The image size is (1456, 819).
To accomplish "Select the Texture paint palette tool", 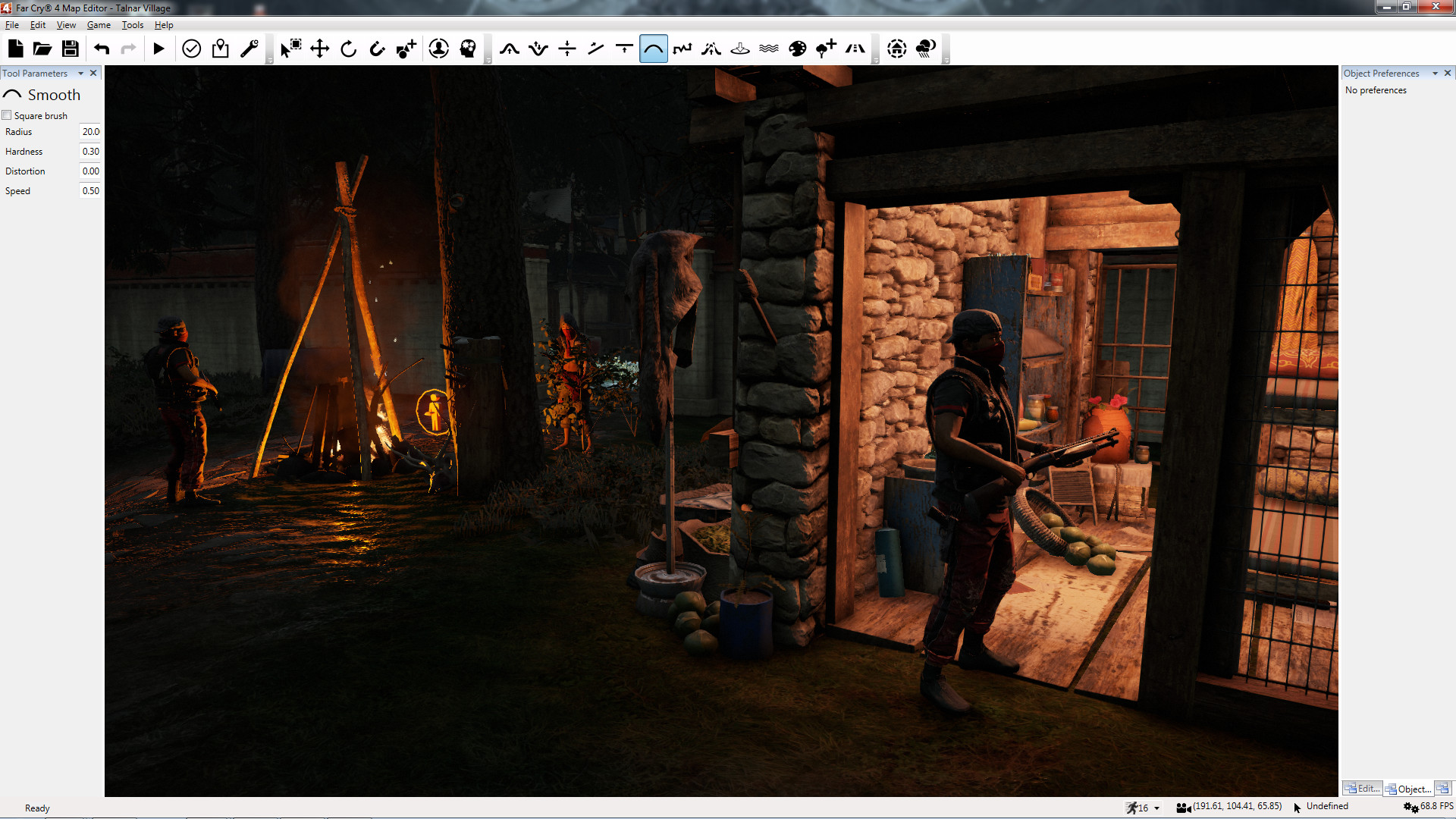I will [x=798, y=49].
